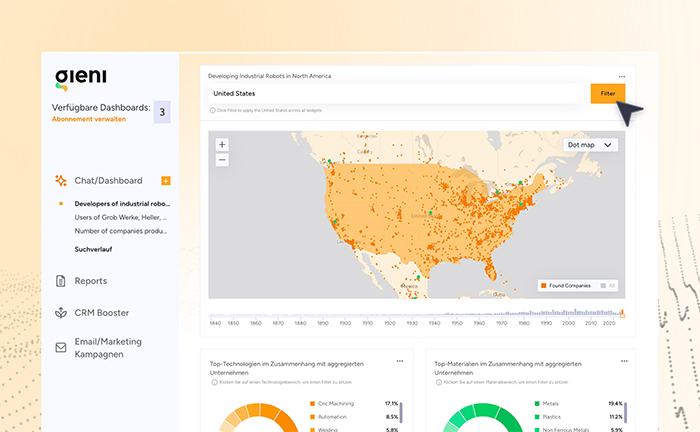Click info icon in Top-Technologien widget
Image resolution: width=700 pixels, height=432 pixels.
(x=214, y=382)
